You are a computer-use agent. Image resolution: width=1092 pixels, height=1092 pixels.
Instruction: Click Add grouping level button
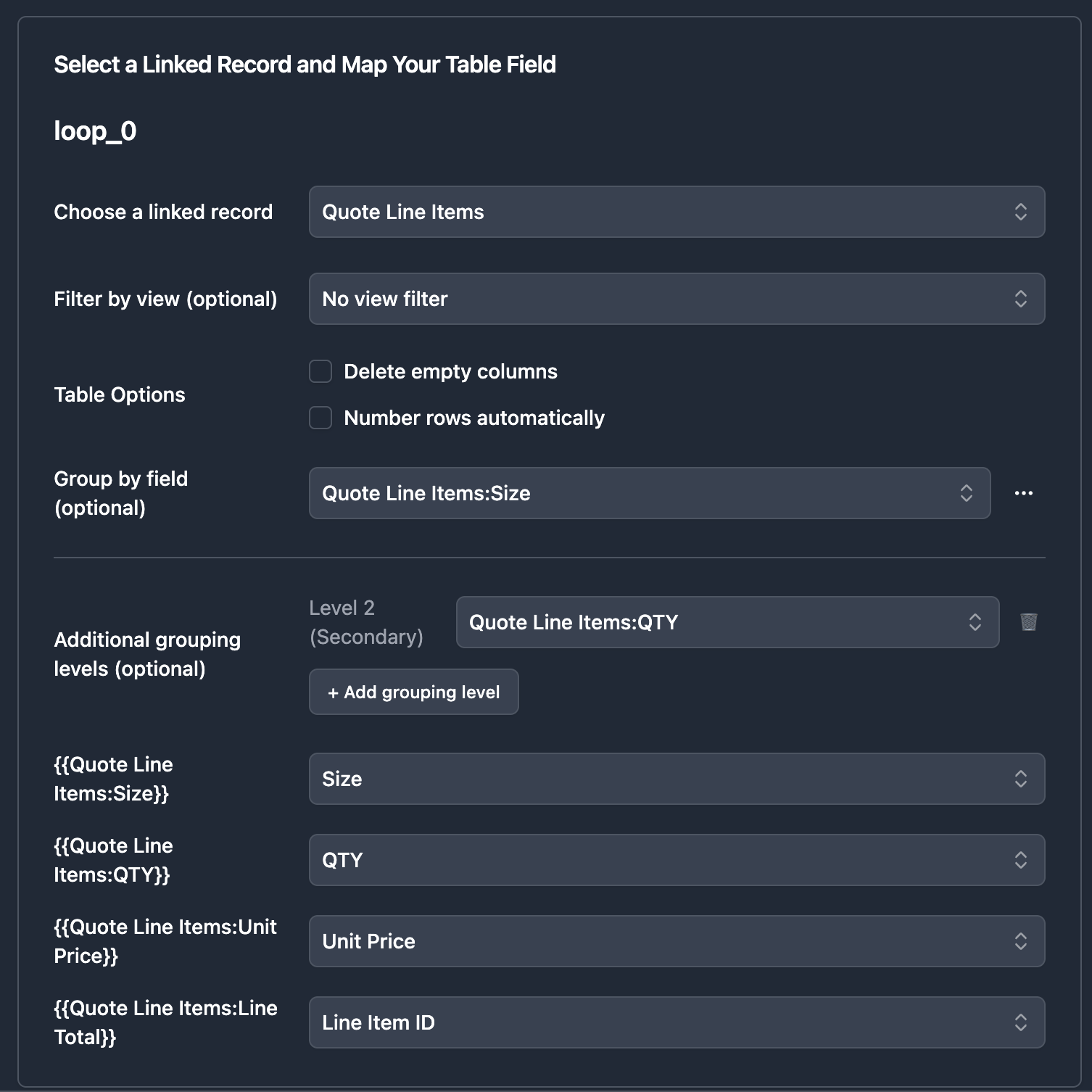pos(413,692)
